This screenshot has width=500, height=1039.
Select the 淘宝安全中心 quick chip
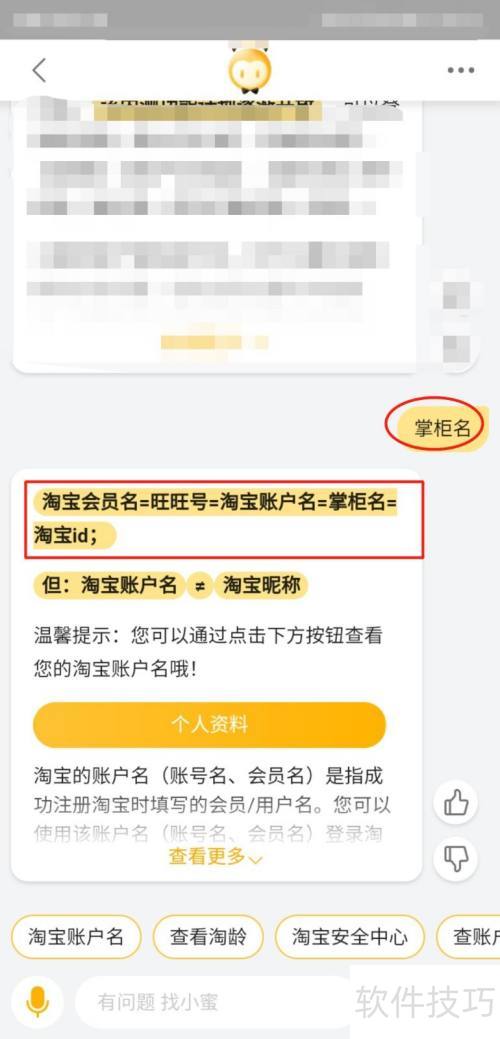350,937
